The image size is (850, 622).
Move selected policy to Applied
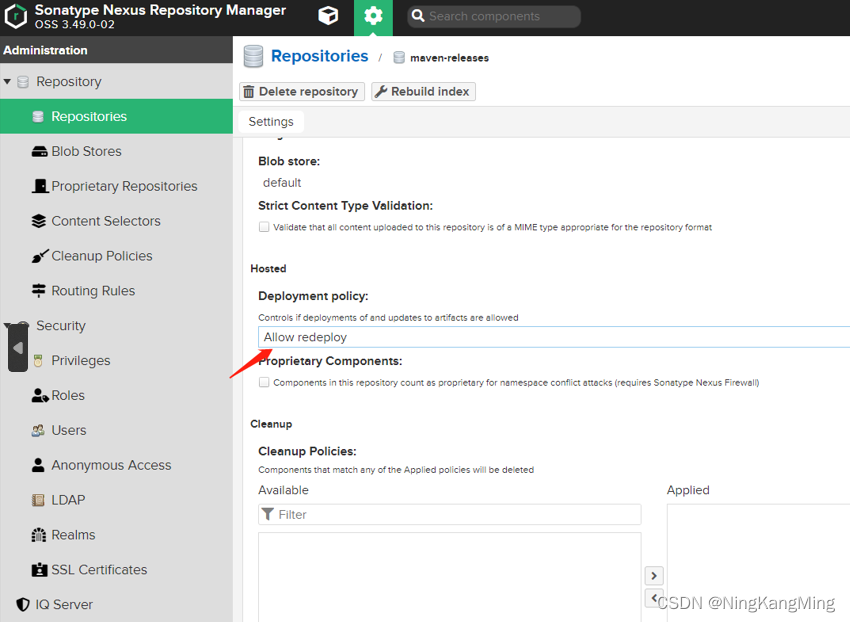tap(654, 575)
